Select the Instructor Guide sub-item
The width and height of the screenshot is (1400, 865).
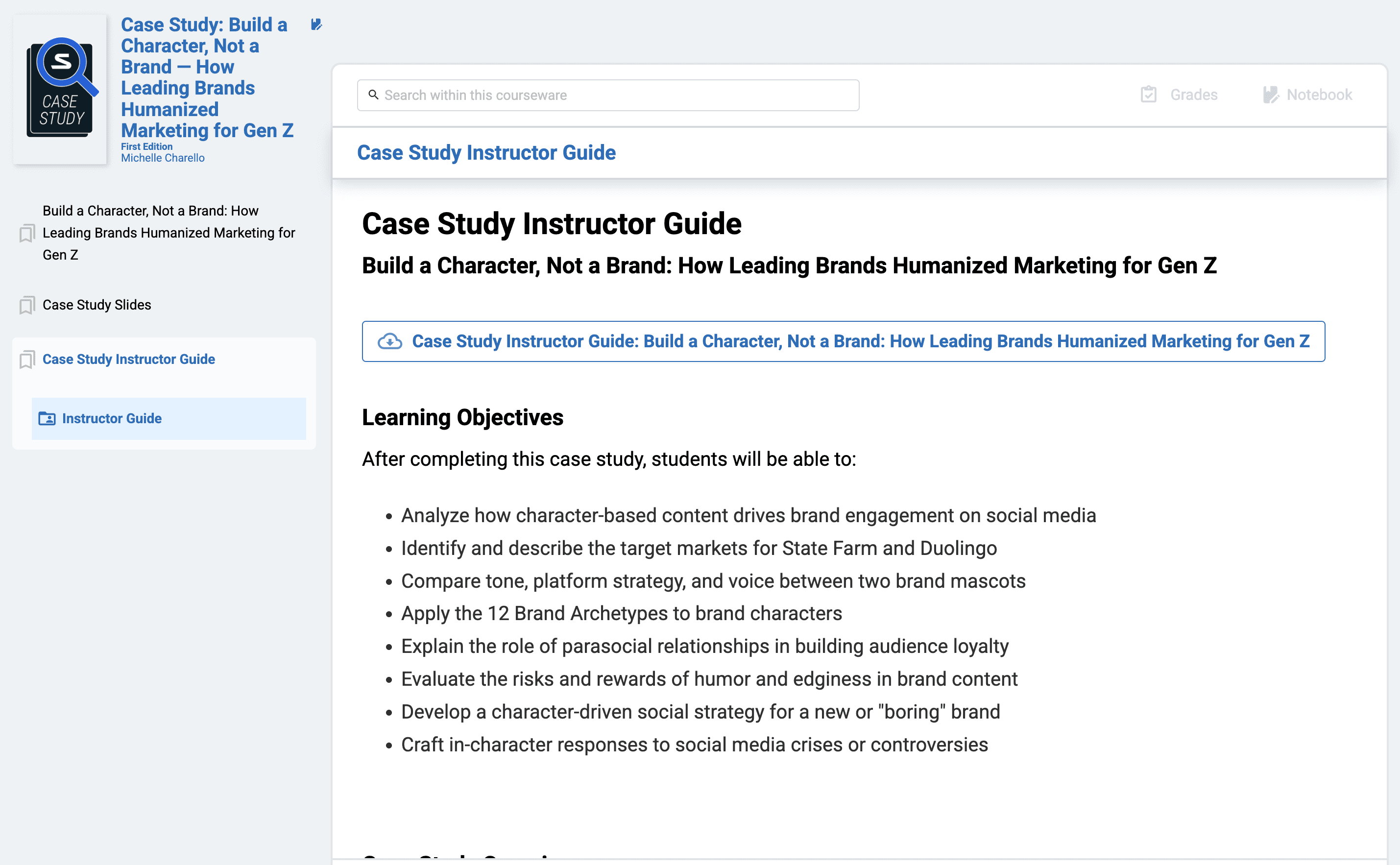(x=112, y=419)
